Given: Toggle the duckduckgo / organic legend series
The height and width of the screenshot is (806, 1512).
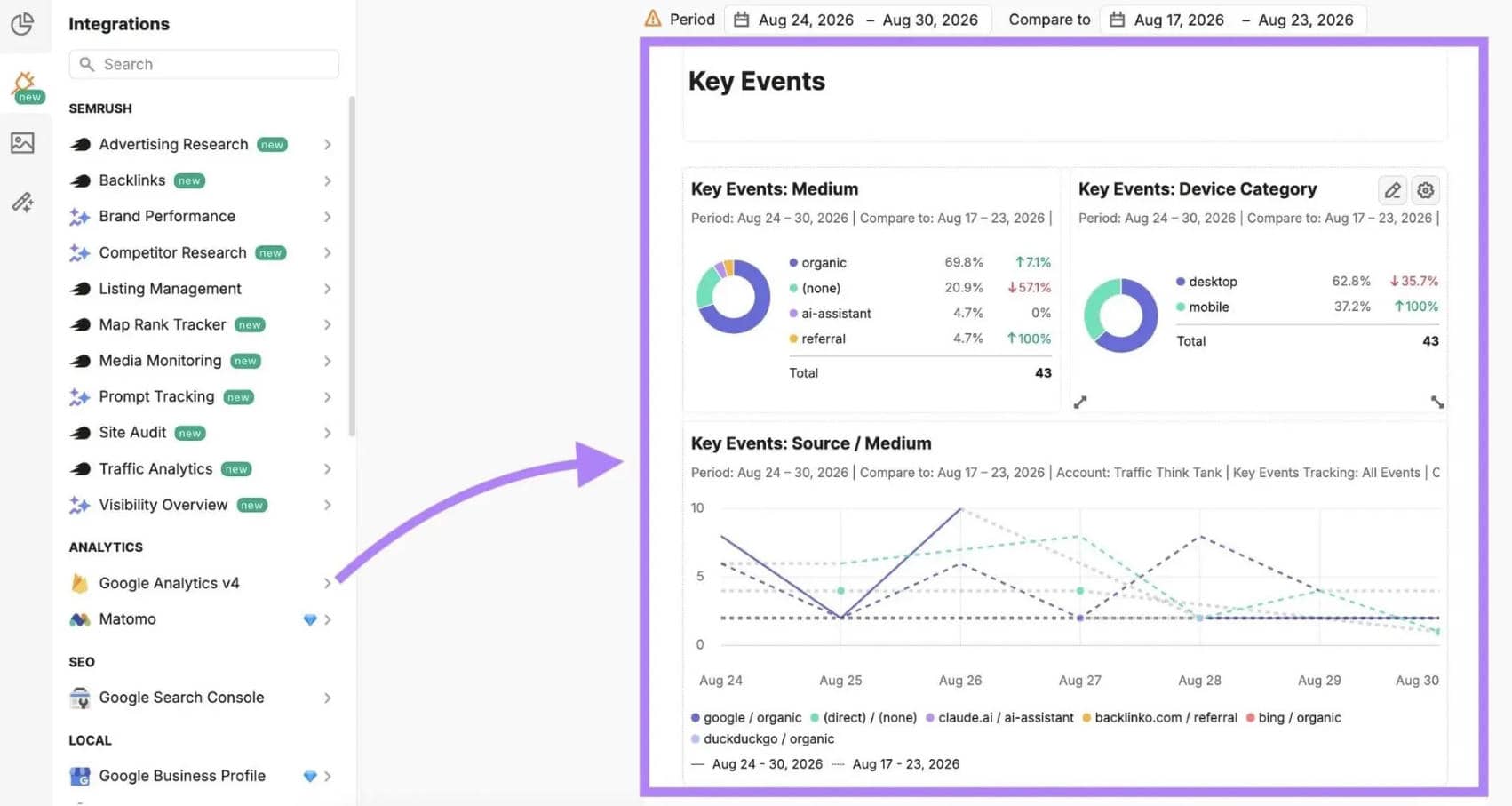Looking at the screenshot, I should pyautogui.click(x=762, y=739).
